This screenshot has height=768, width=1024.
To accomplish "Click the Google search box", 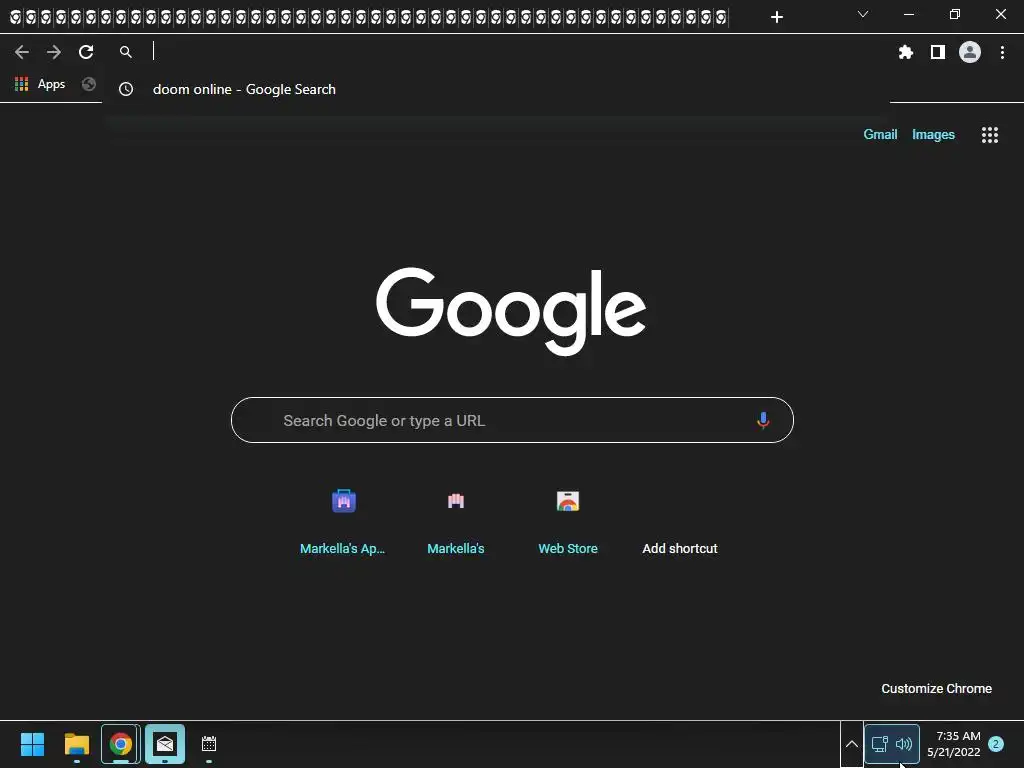I will [x=512, y=420].
